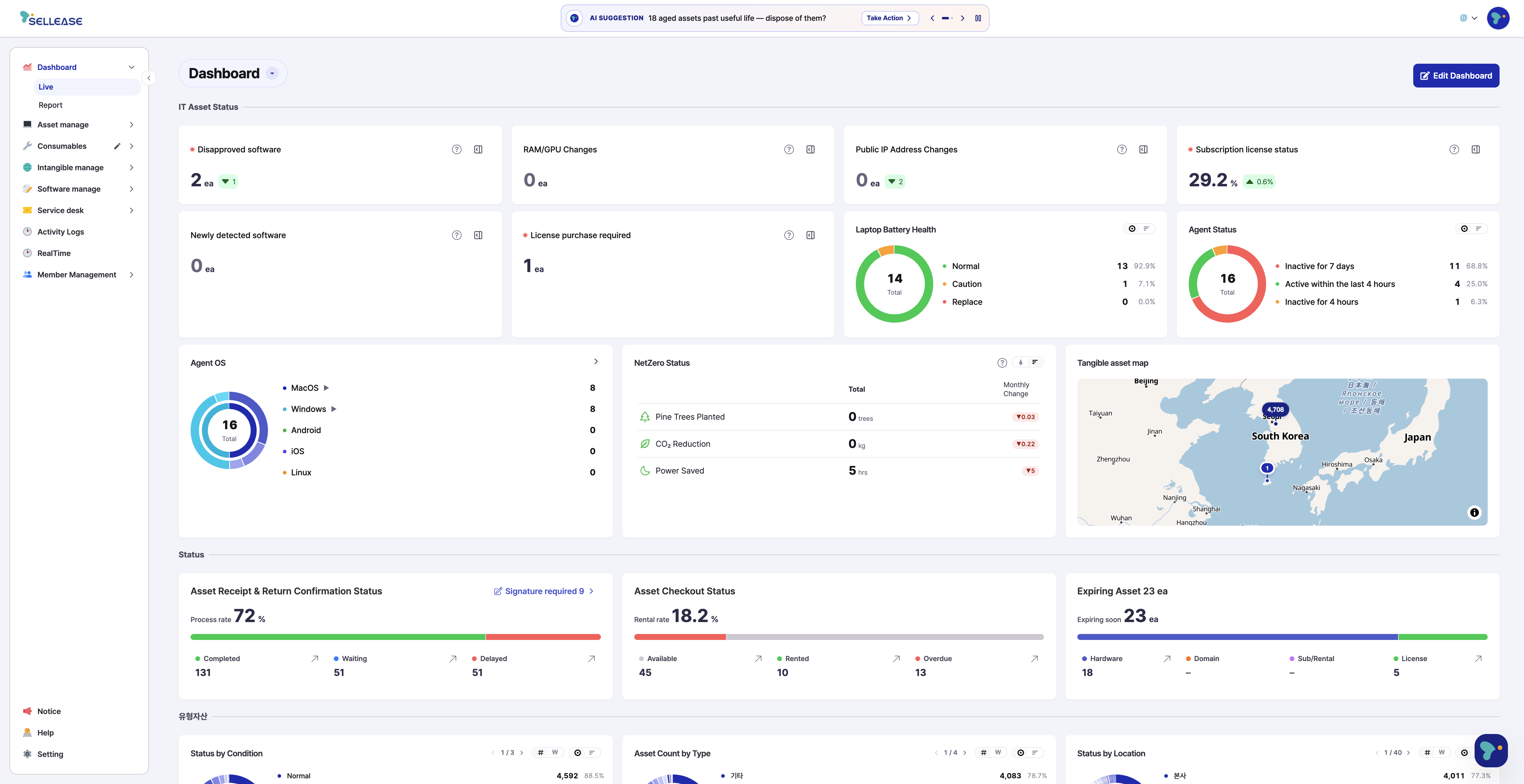Switch Status by Condition to bar view
Viewport: 1524px width, 784px height.
point(592,753)
